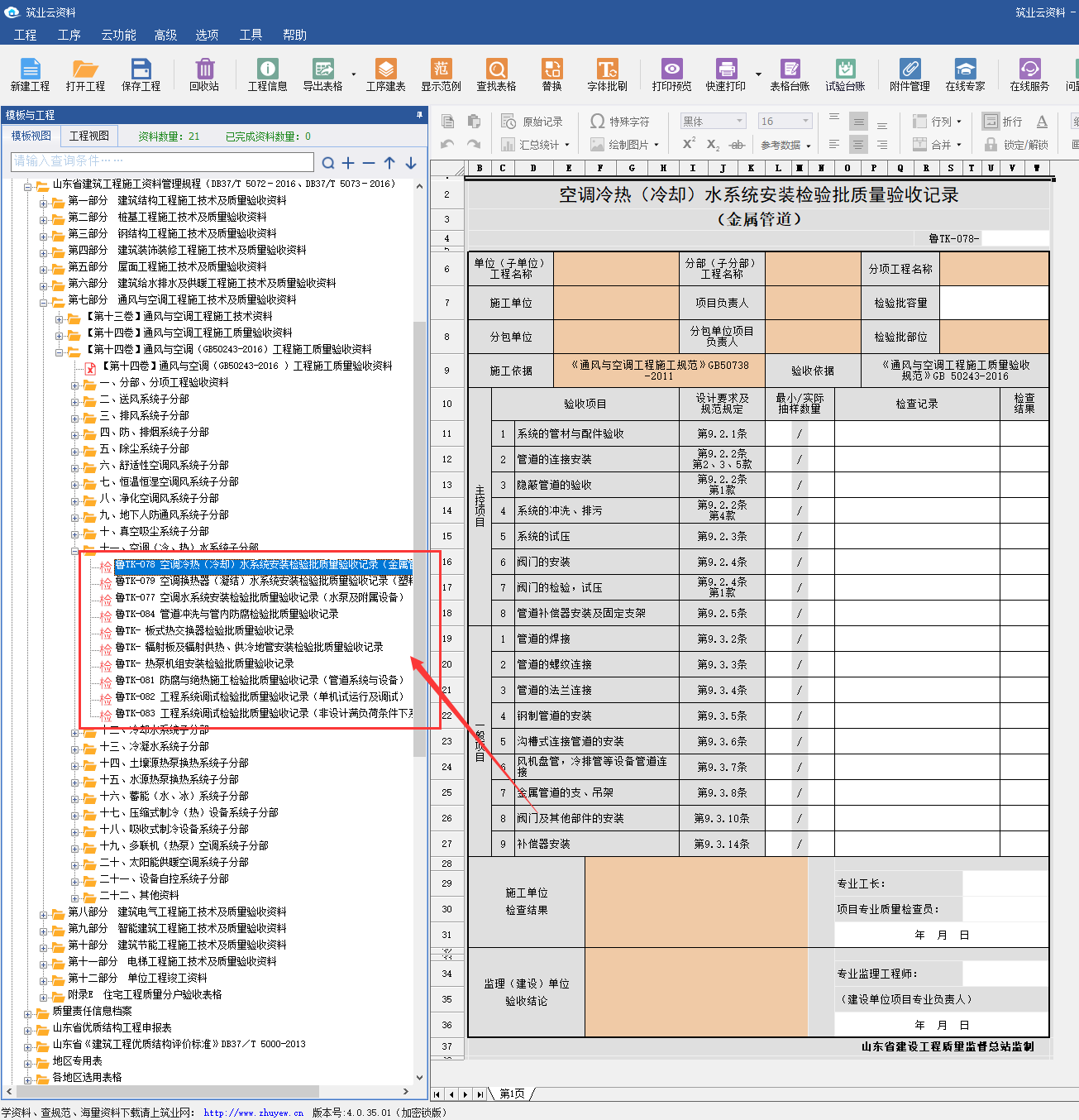Open 字体批刷 font brush tool

click(608, 74)
